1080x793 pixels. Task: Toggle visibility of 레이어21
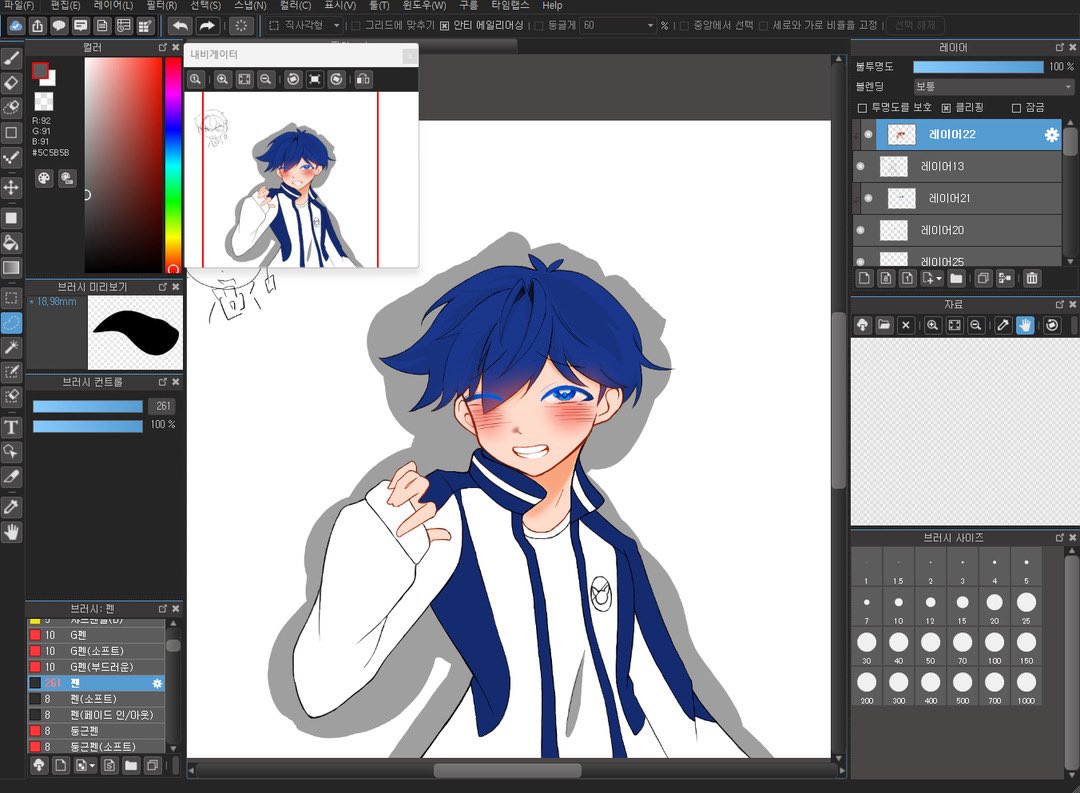click(x=868, y=198)
